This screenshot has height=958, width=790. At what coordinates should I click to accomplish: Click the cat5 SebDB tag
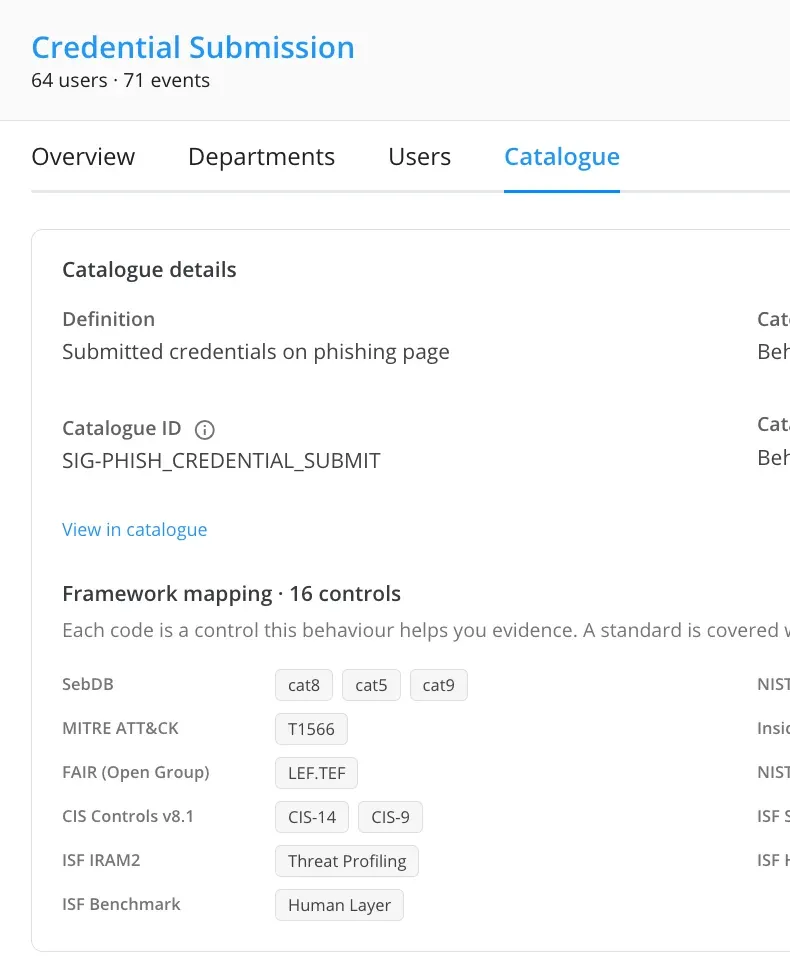coord(371,685)
